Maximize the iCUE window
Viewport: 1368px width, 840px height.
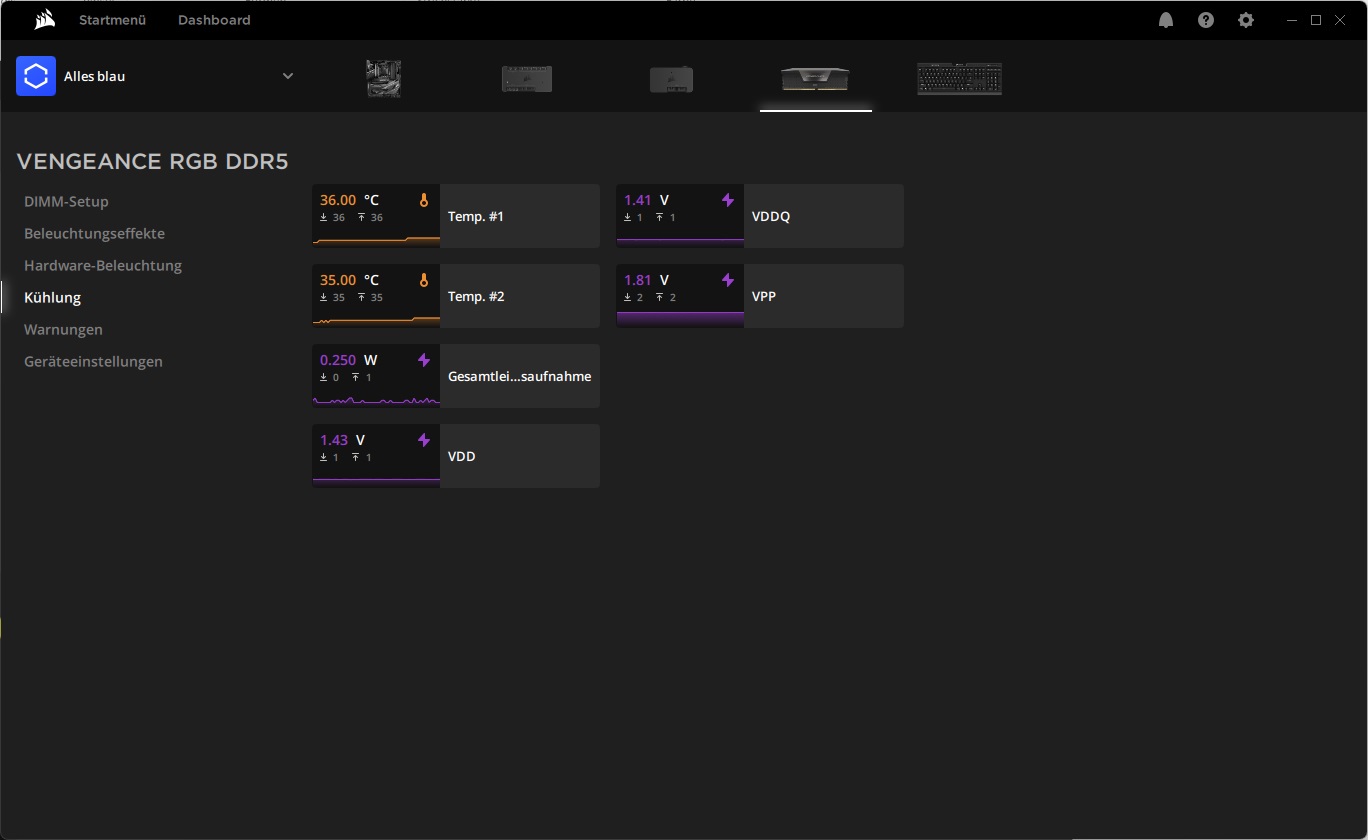tap(1316, 20)
